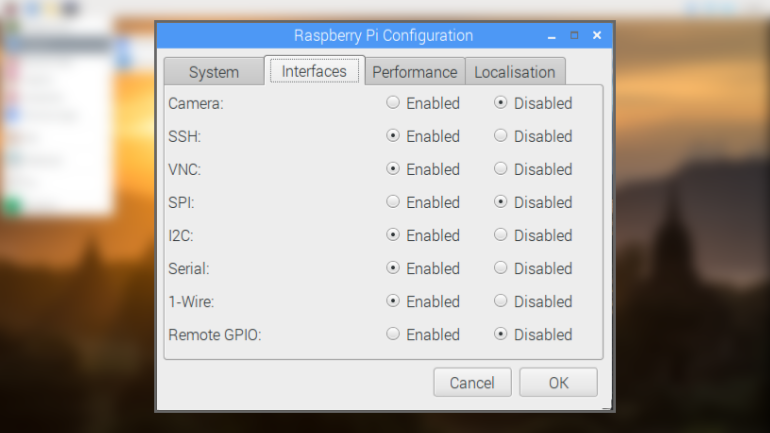770x433 pixels.
Task: Click the SPI: label
Action: [181, 203]
